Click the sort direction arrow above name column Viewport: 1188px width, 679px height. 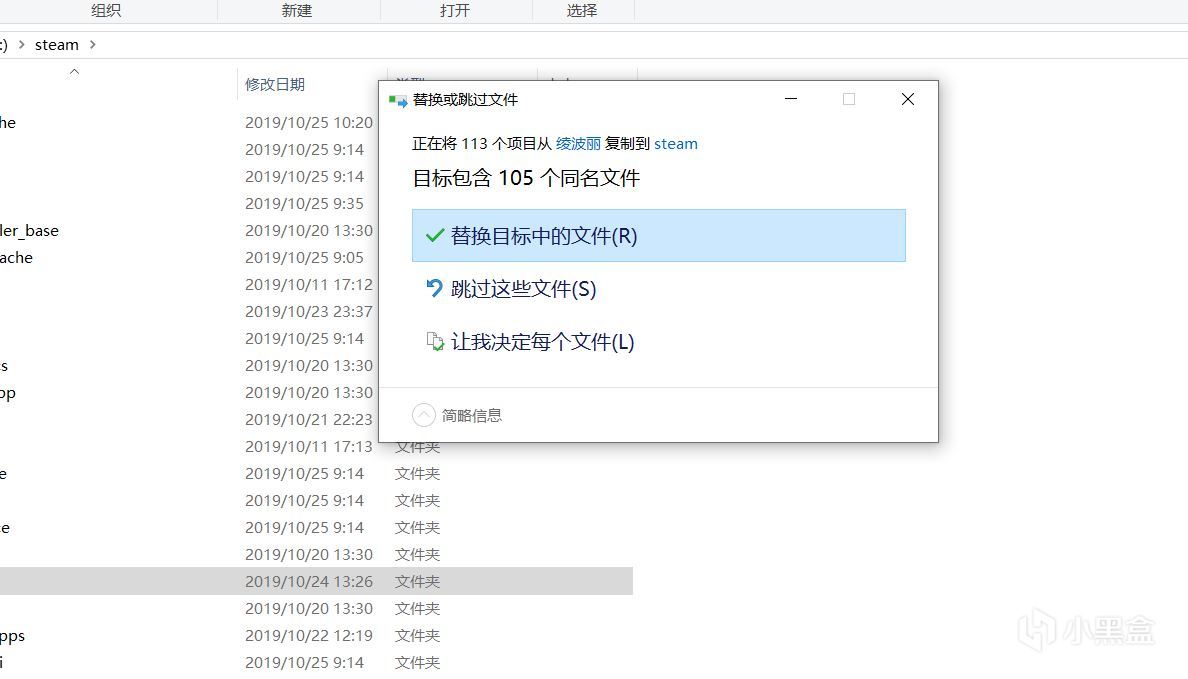[x=74, y=72]
